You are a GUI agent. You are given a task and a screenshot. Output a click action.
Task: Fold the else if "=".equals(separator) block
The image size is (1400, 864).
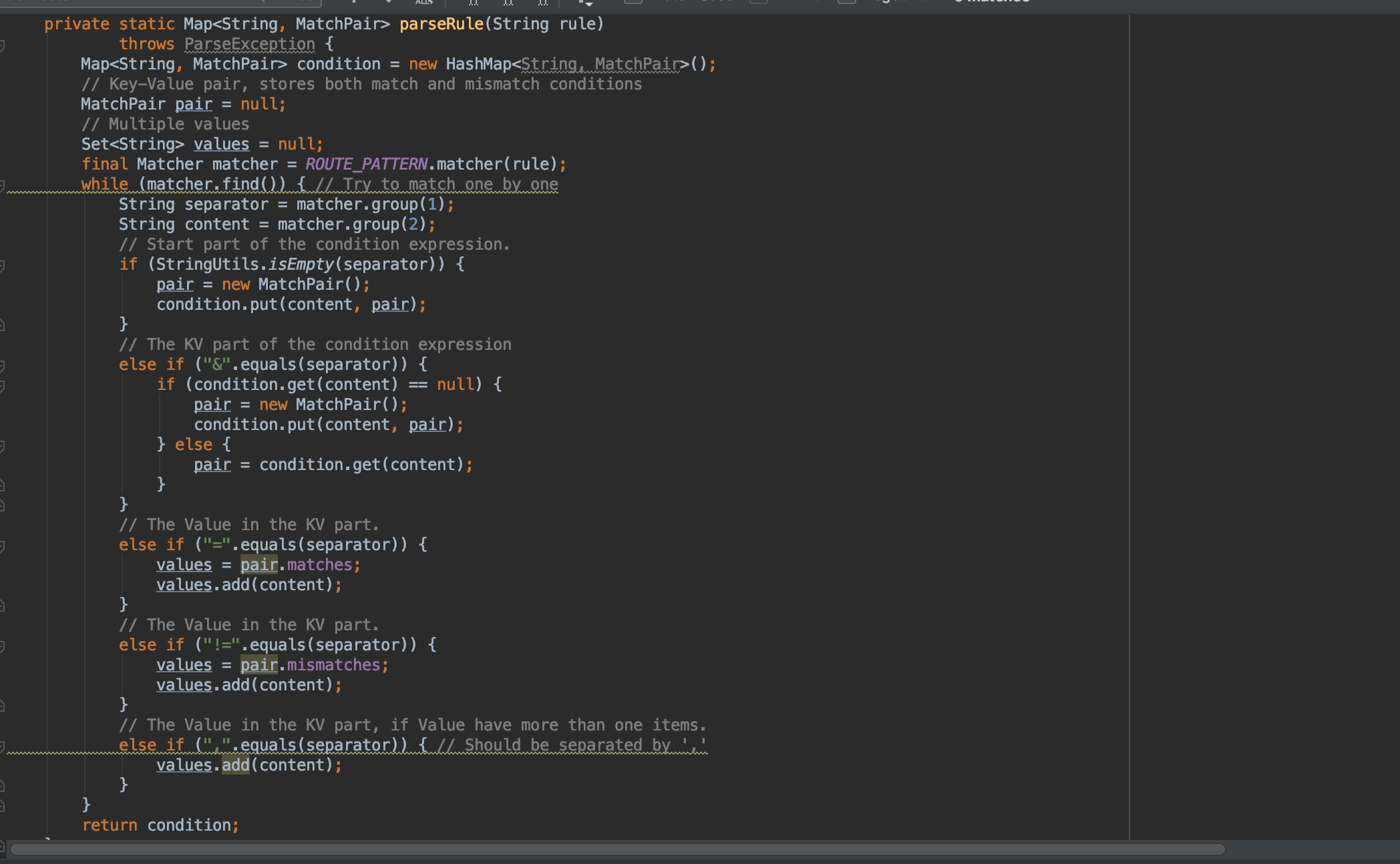coord(3,546)
